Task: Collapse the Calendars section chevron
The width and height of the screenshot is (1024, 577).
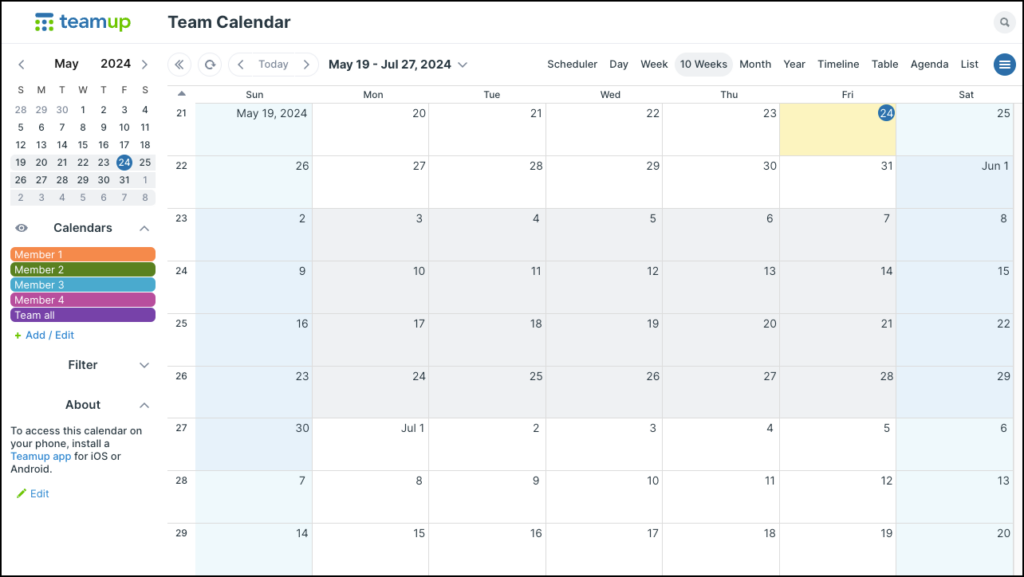Action: tap(143, 227)
